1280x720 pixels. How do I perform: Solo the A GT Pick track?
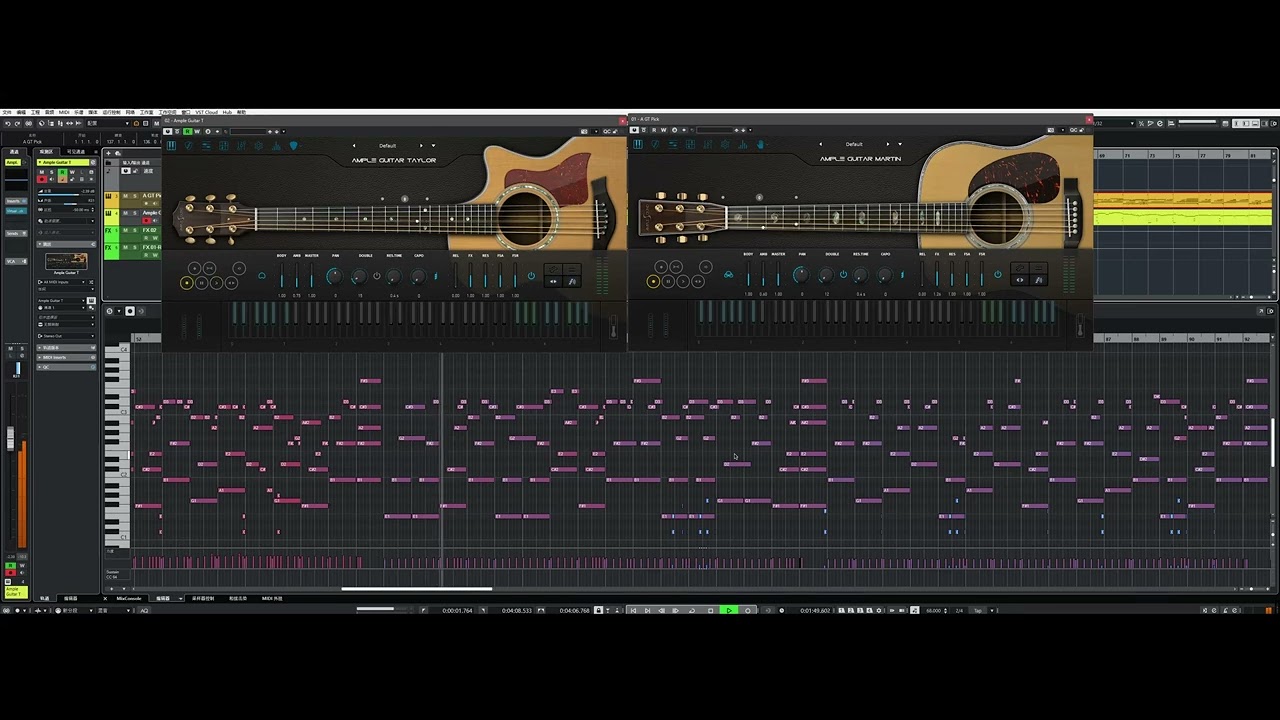click(135, 196)
